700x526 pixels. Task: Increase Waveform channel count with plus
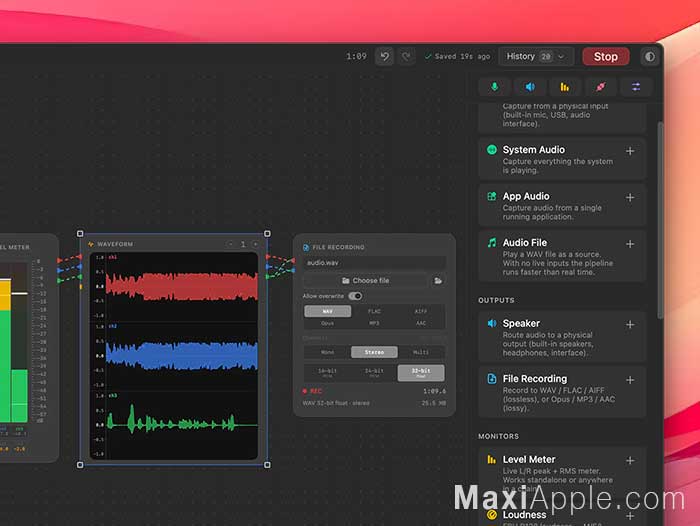[x=255, y=244]
